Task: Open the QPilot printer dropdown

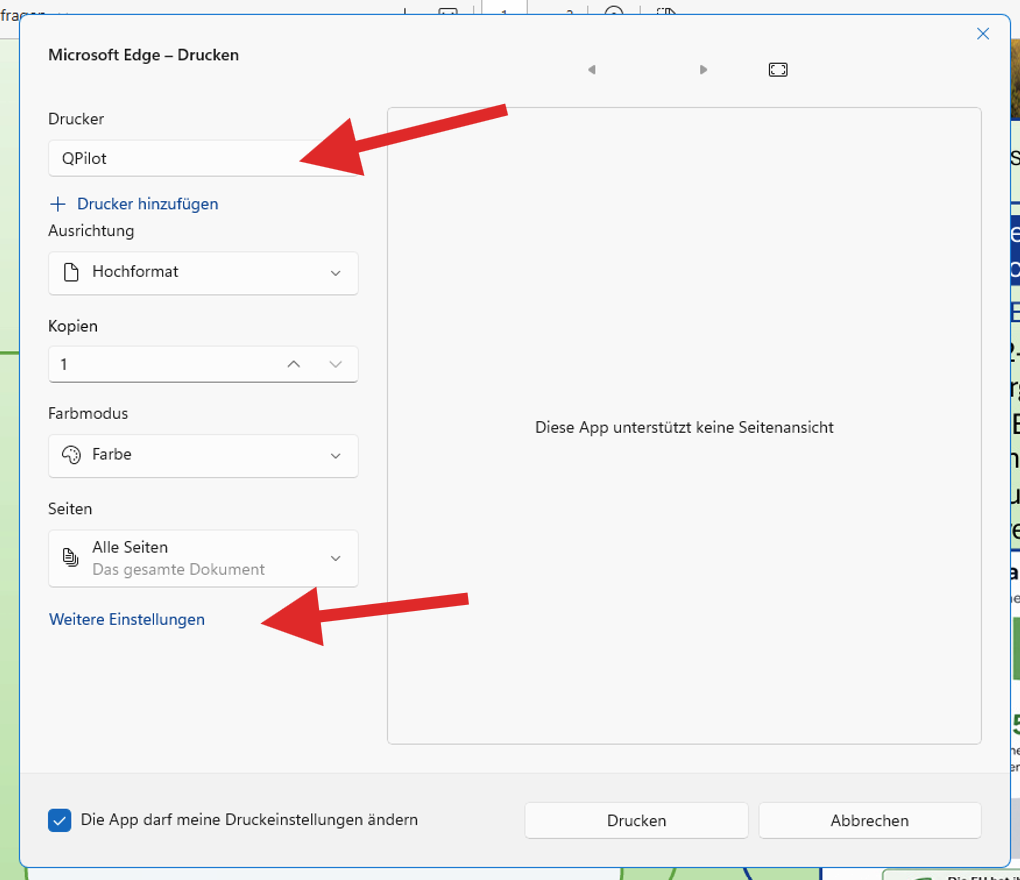Action: [203, 158]
